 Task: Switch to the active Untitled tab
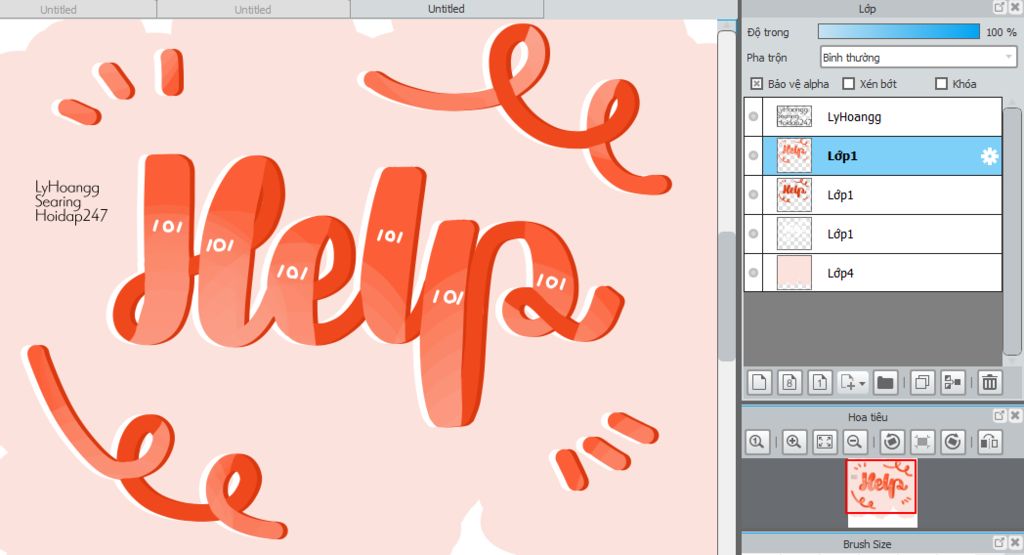pyautogui.click(x=447, y=9)
